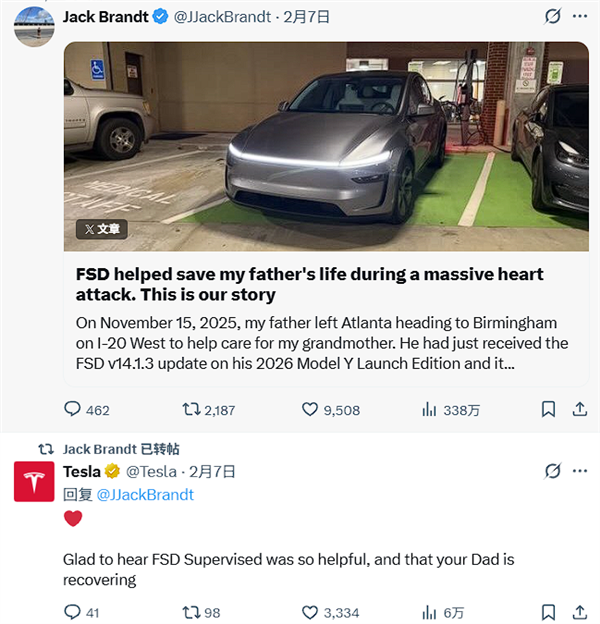Repost Tesla's reply with 98 reposts

pyautogui.click(x=190, y=612)
